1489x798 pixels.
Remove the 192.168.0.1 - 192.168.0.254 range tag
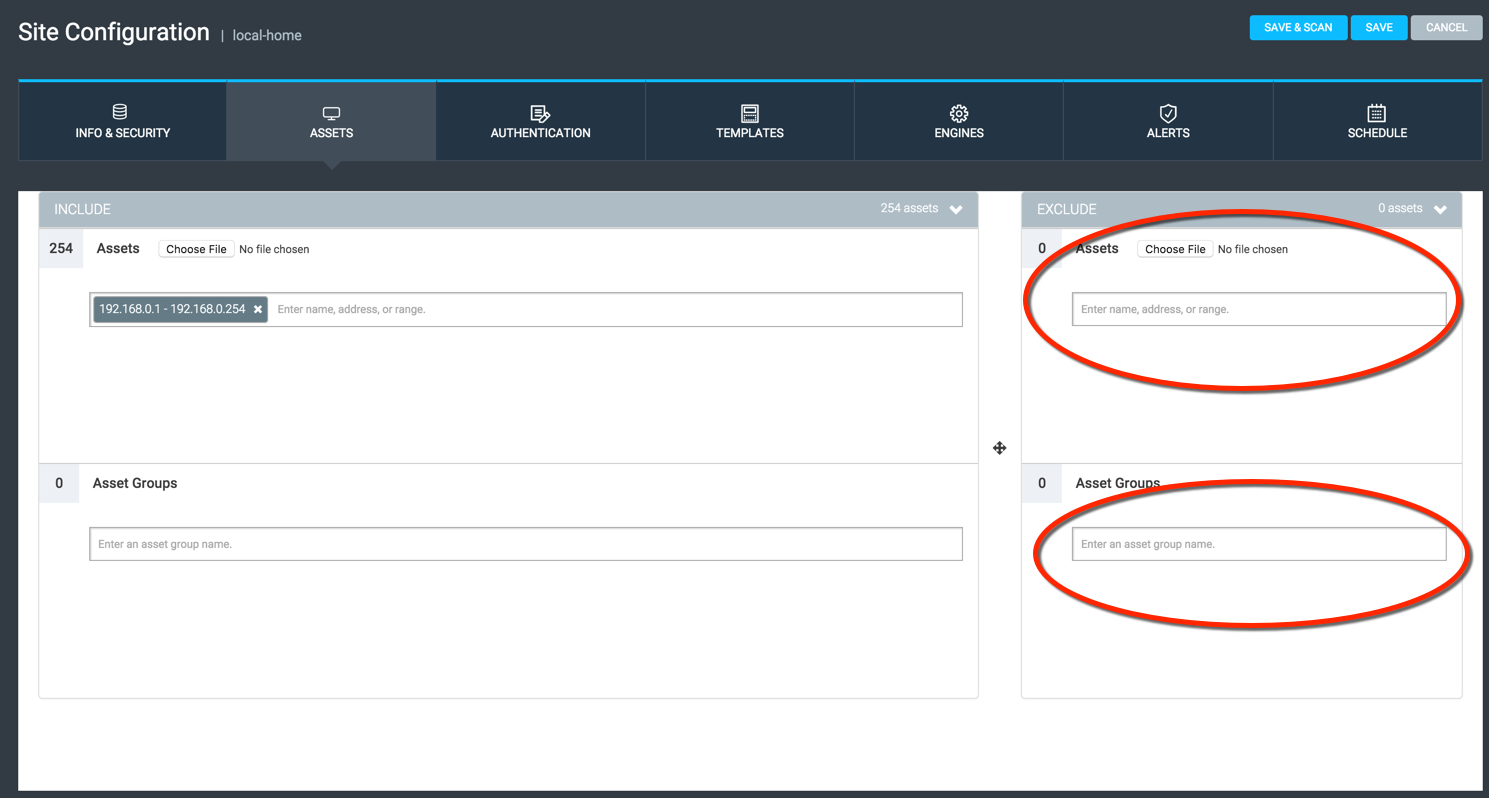pos(258,310)
